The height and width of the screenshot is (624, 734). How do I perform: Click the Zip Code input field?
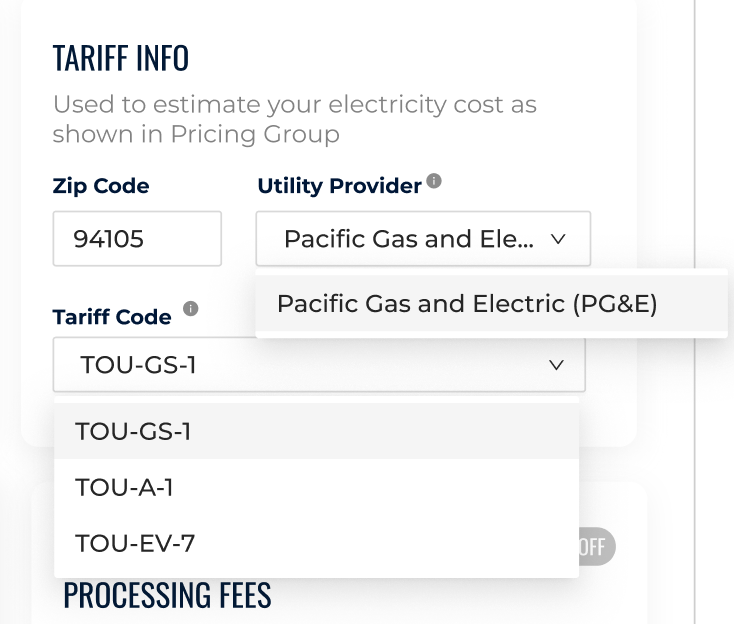click(137, 239)
